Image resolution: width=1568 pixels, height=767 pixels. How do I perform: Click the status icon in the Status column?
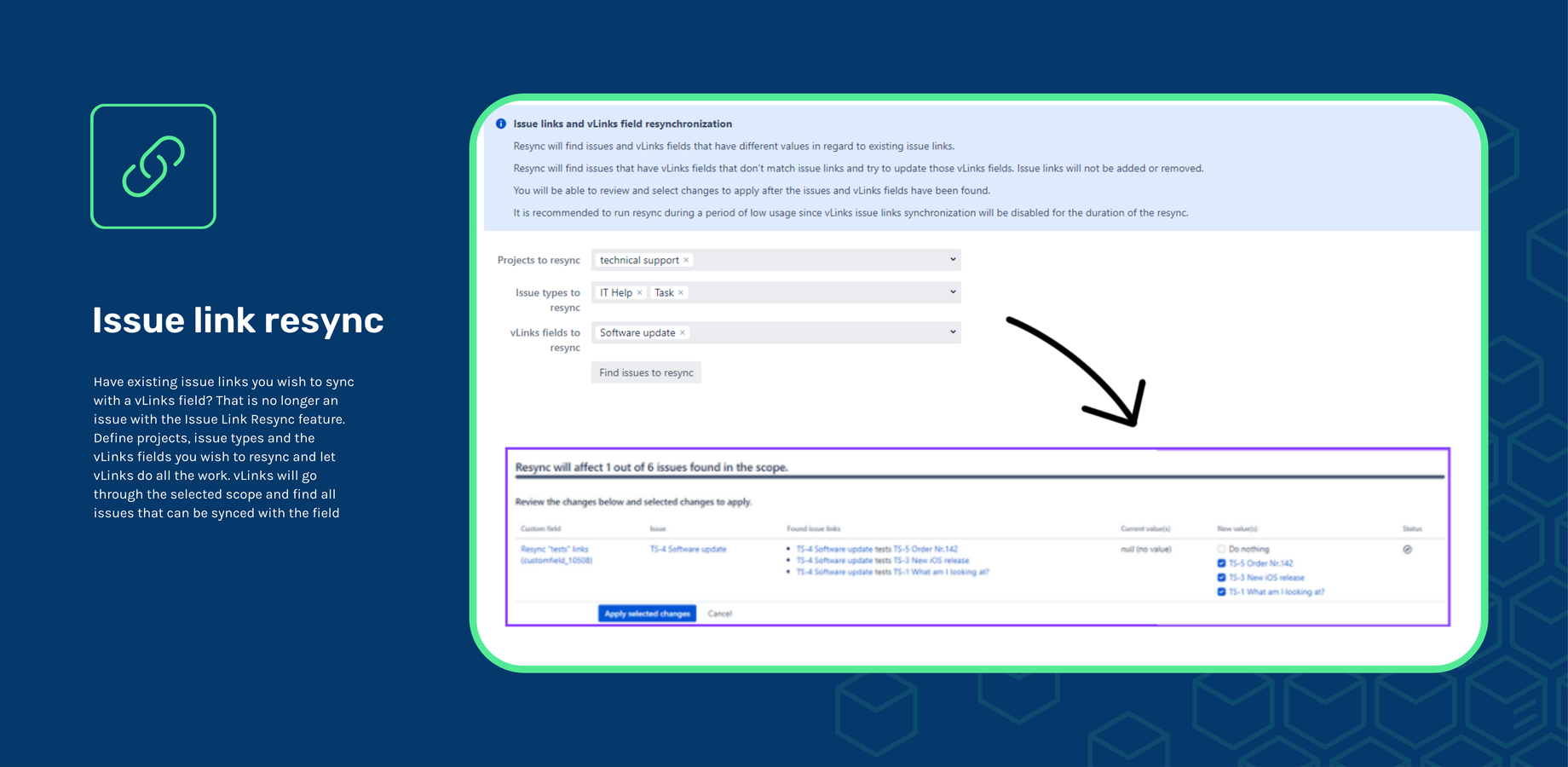pyautogui.click(x=1407, y=550)
